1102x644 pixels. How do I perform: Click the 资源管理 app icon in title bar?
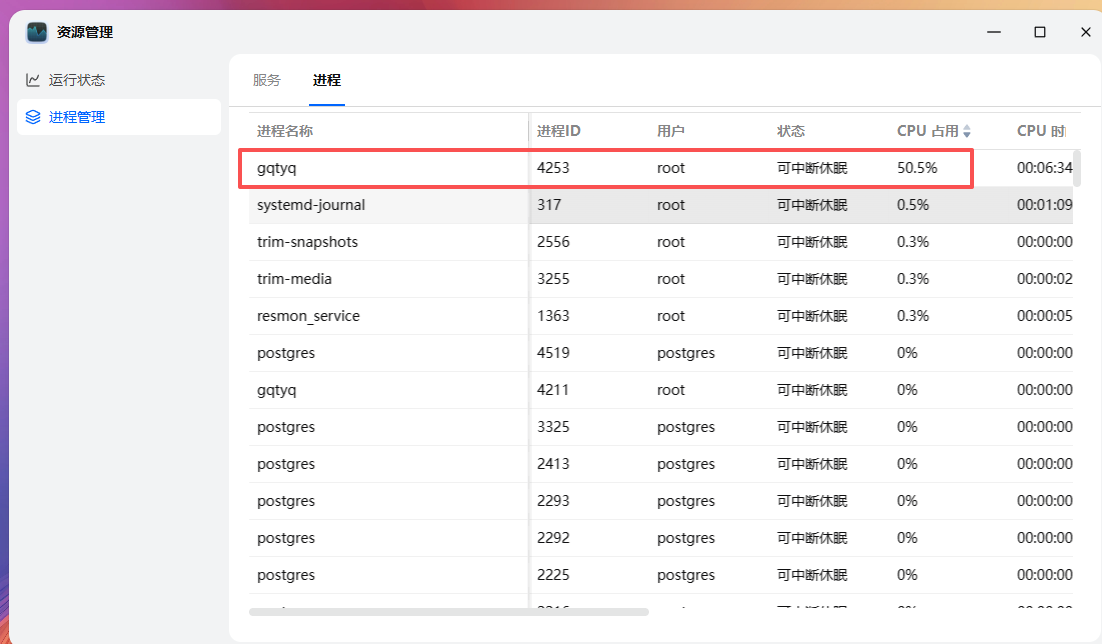37,32
